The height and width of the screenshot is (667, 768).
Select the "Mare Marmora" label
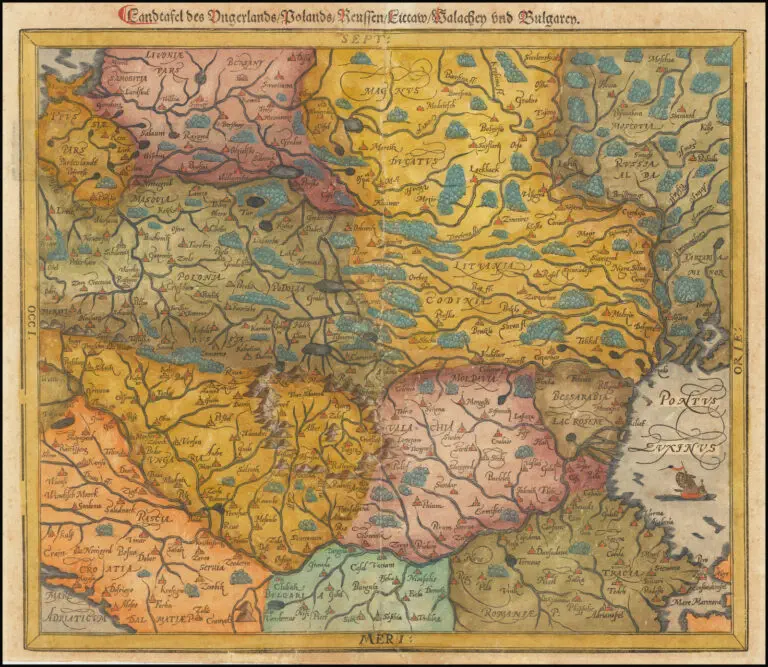(696, 603)
